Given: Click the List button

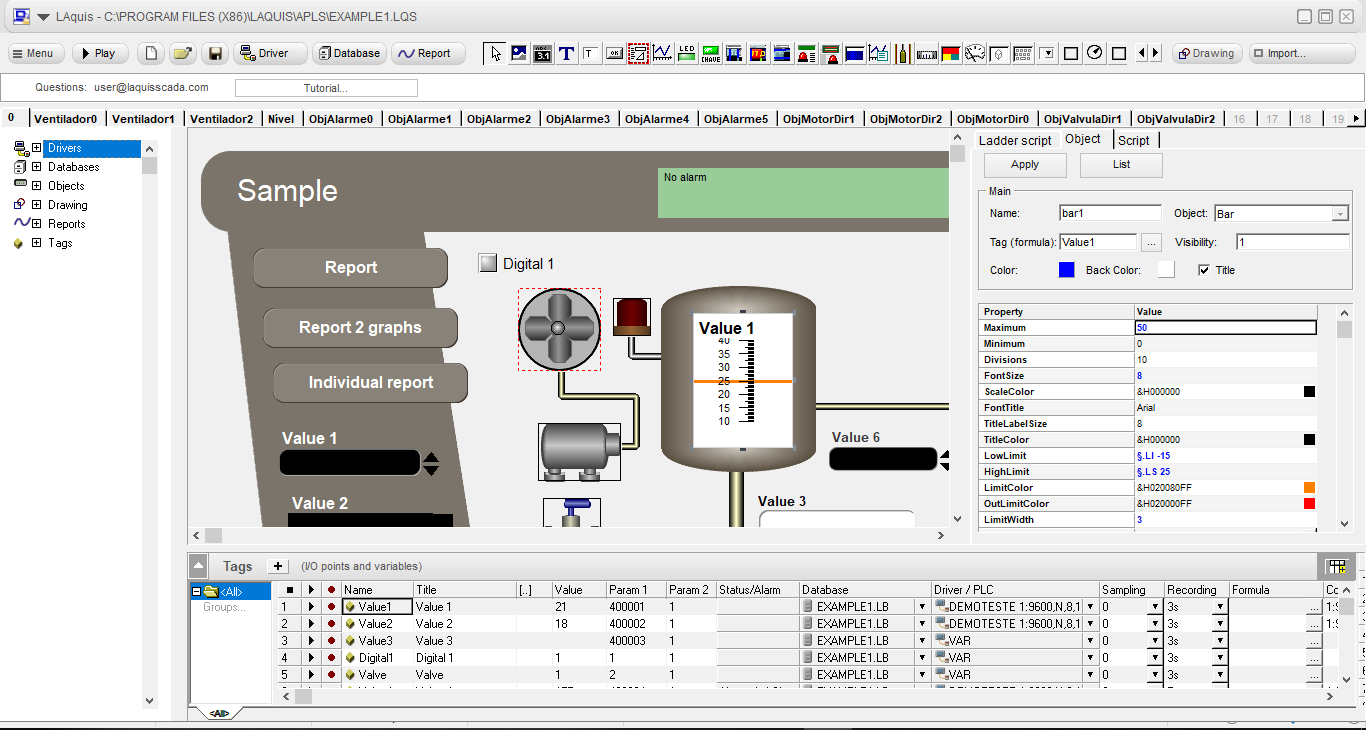Looking at the screenshot, I should pyautogui.click(x=1121, y=165).
